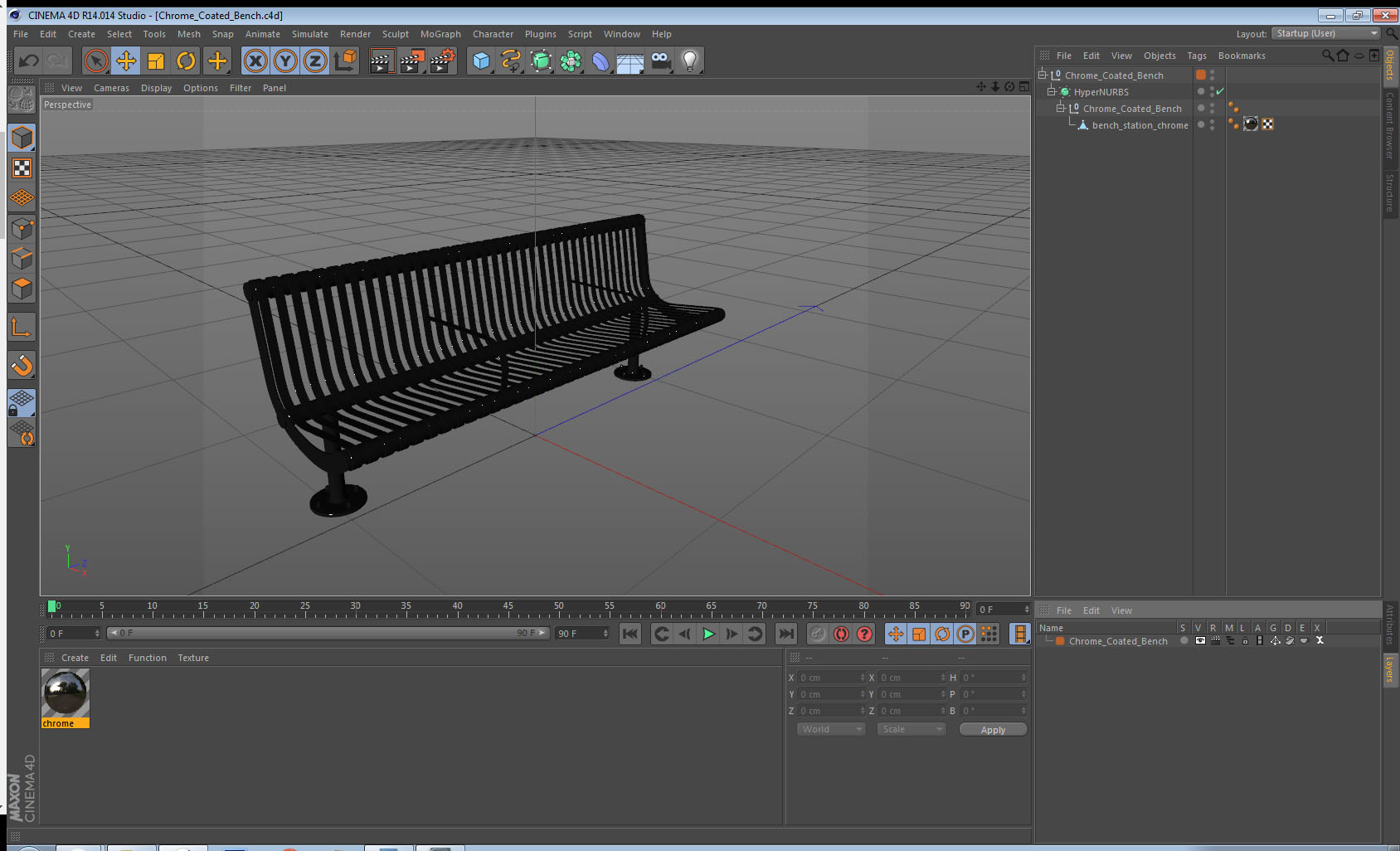Open Objects manager Tags menu
1400x851 pixels.
[1196, 56]
